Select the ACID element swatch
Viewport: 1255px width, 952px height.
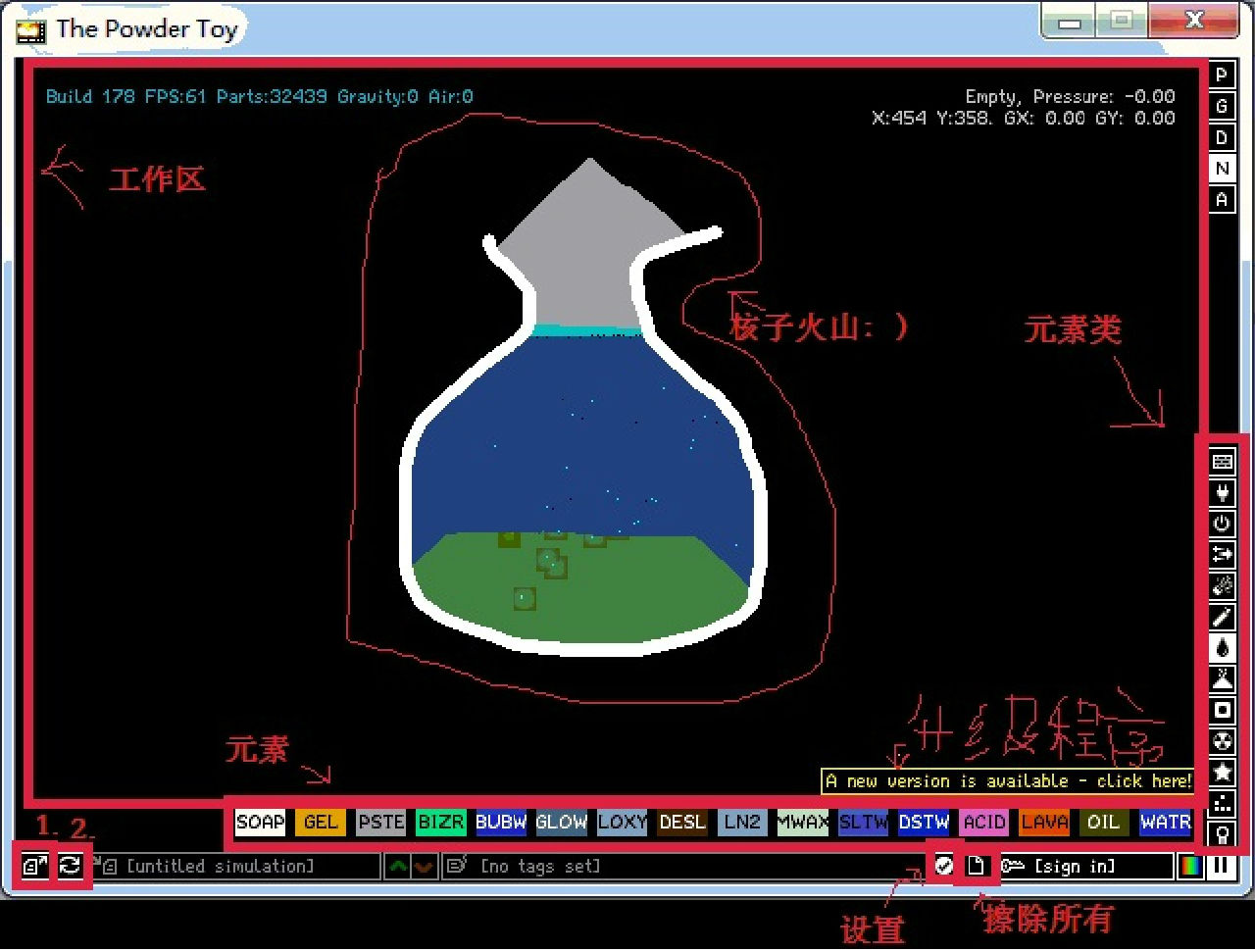[984, 823]
